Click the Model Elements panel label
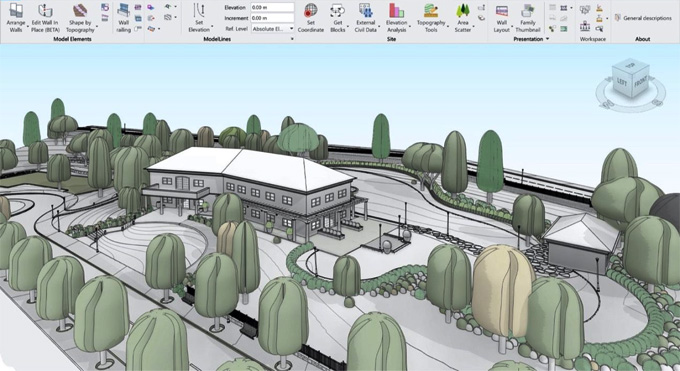 [x=72, y=39]
